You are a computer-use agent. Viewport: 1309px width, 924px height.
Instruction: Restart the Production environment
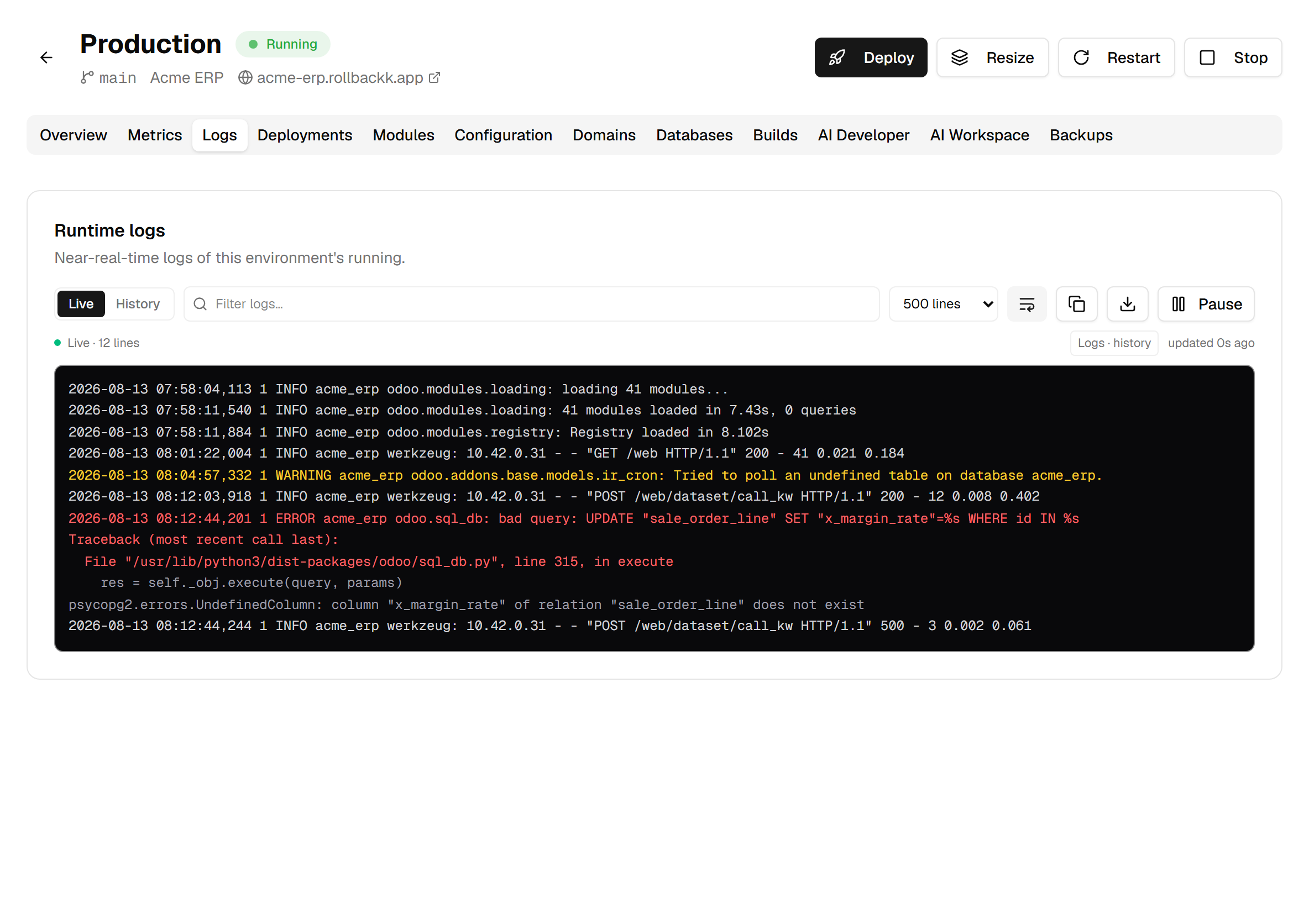coord(1116,57)
